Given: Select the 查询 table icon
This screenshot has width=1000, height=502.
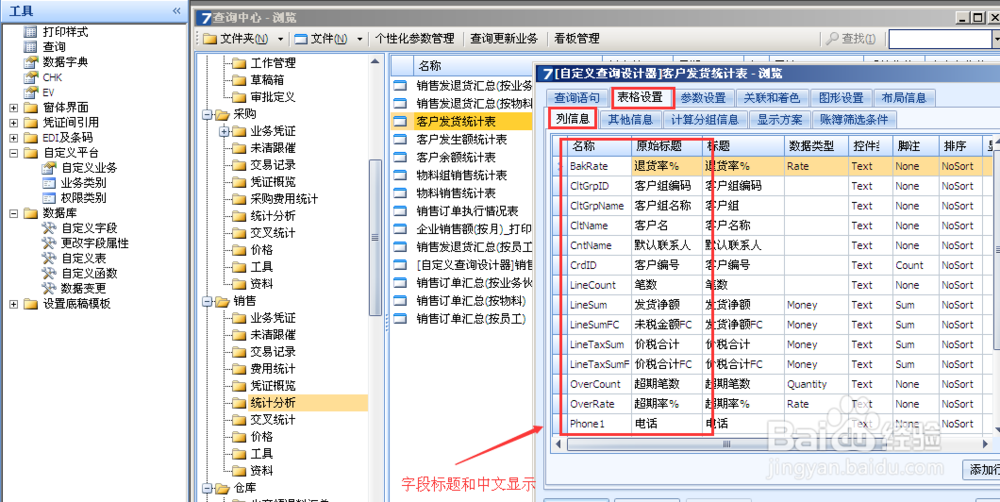Looking at the screenshot, I should [30, 47].
